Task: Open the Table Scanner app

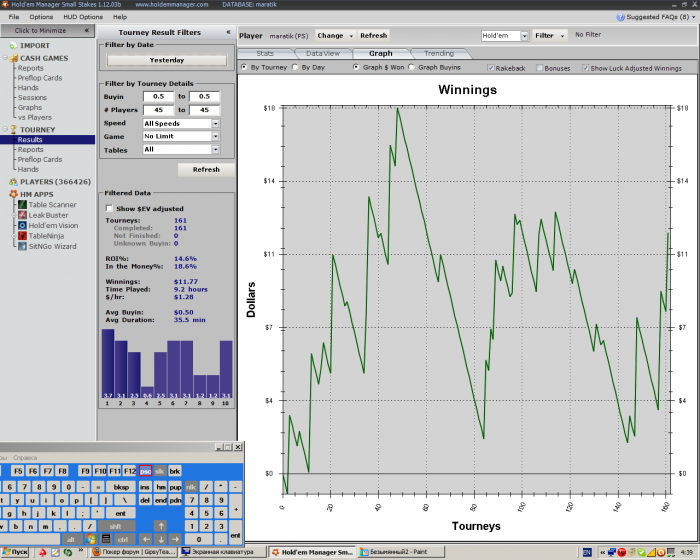Action: coord(49,204)
